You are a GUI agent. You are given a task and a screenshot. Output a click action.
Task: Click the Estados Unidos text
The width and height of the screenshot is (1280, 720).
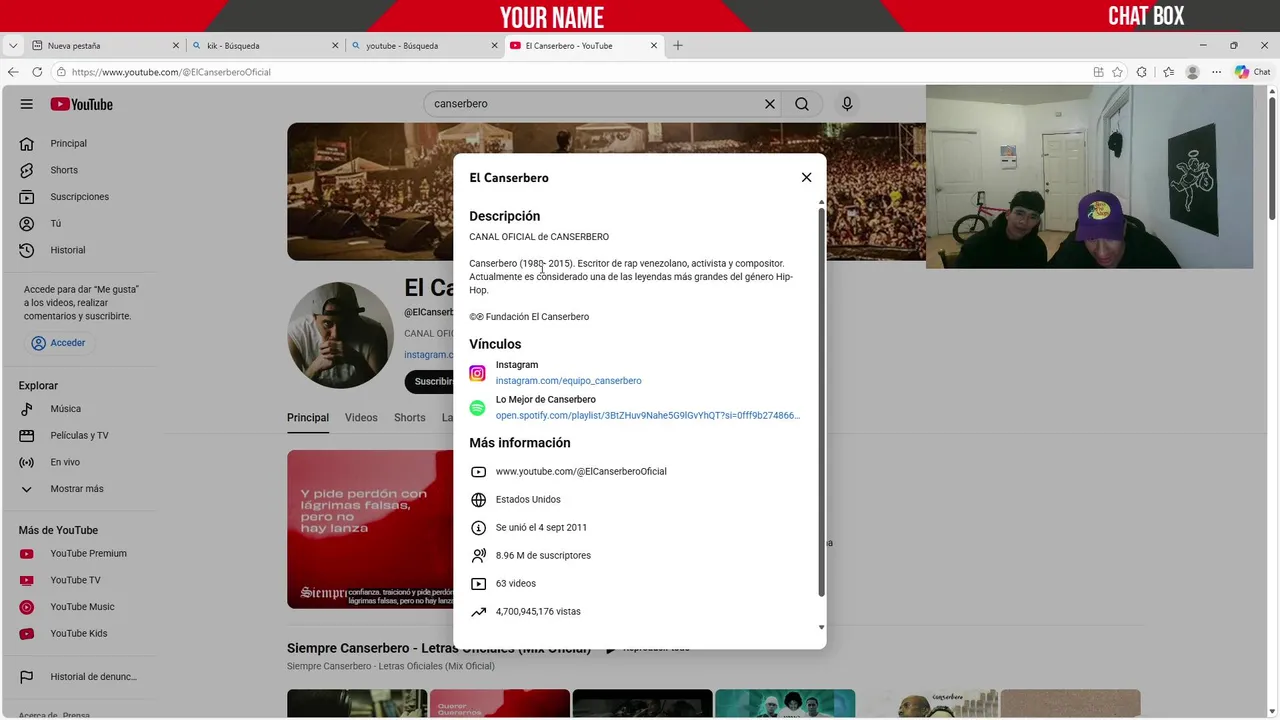528,499
